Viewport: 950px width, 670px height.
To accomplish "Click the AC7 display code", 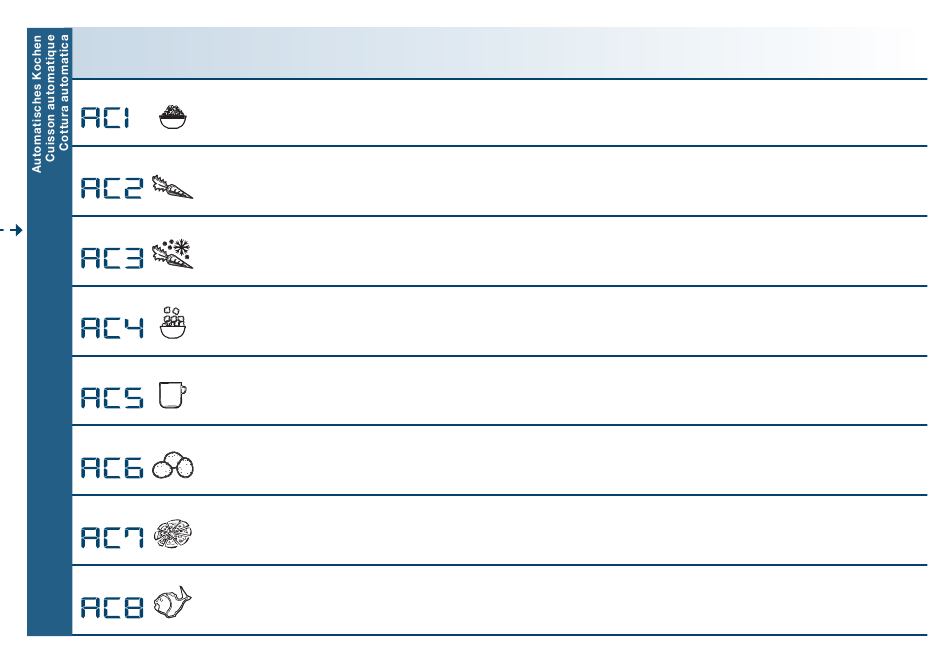I will tap(112, 537).
